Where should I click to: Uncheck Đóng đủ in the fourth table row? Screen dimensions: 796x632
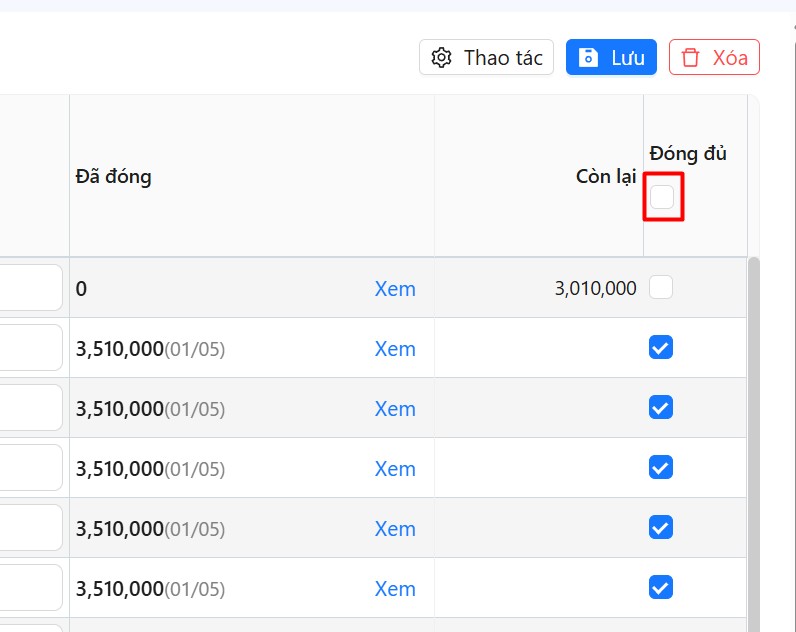click(661, 467)
